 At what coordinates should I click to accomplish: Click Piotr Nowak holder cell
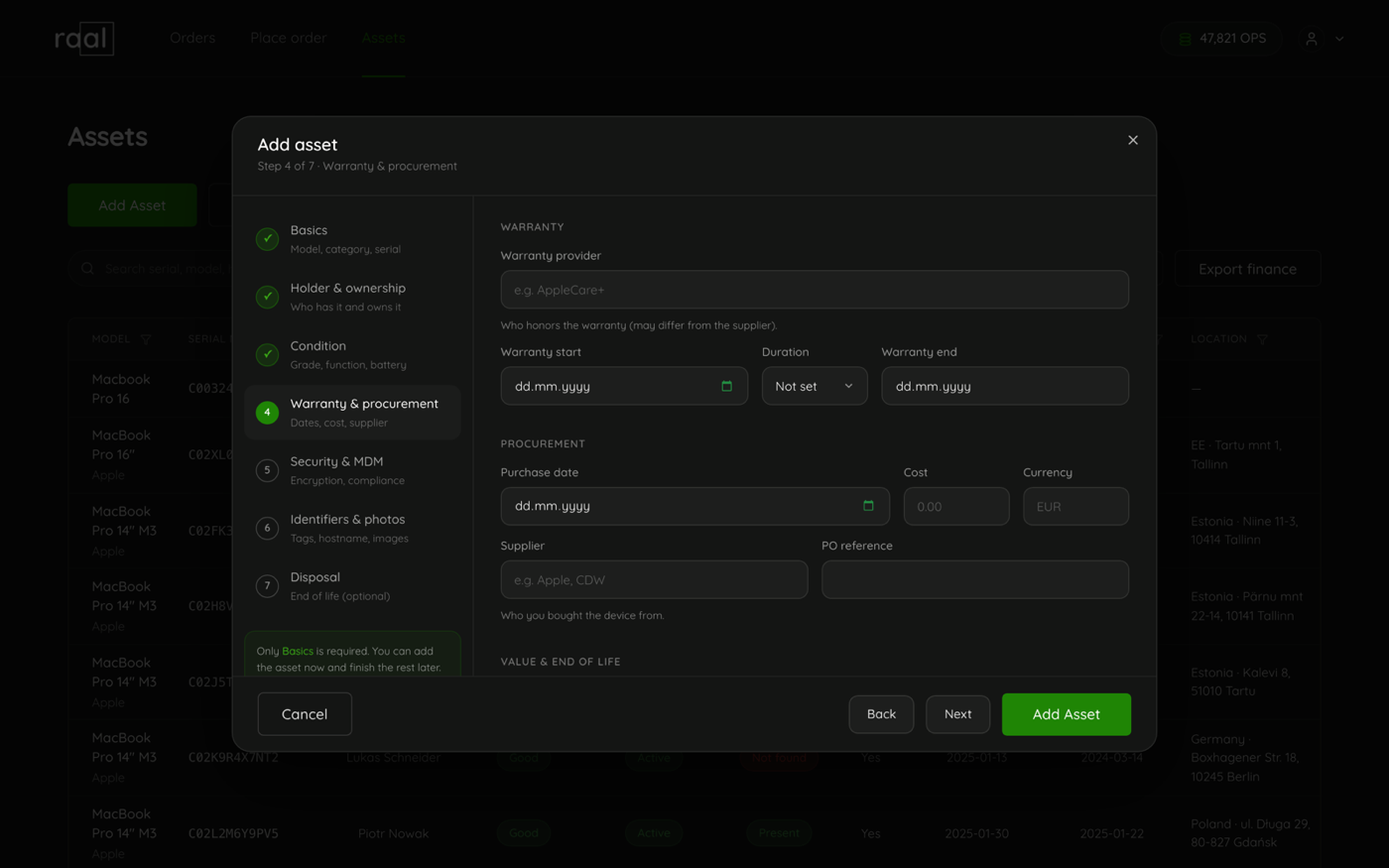[394, 833]
